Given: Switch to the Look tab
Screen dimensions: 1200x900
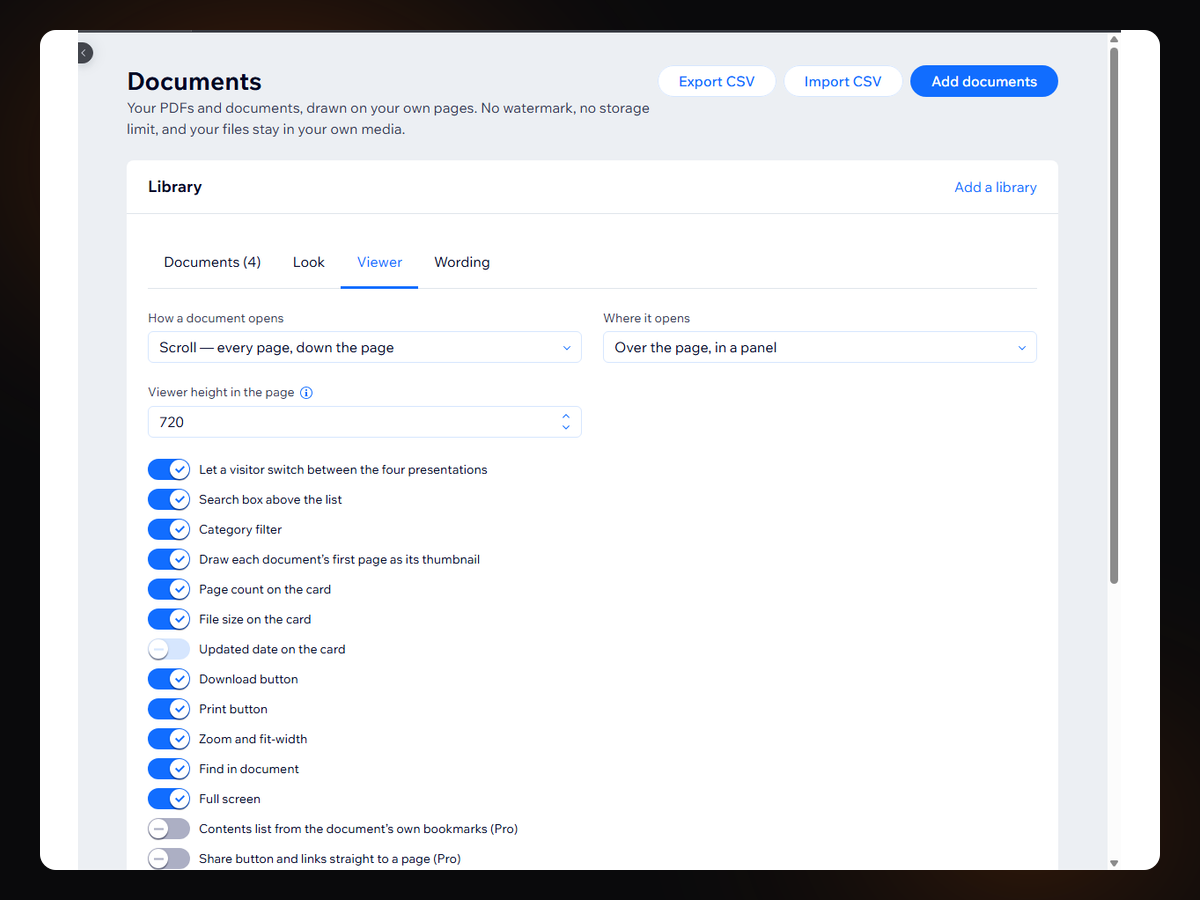Looking at the screenshot, I should tap(309, 262).
